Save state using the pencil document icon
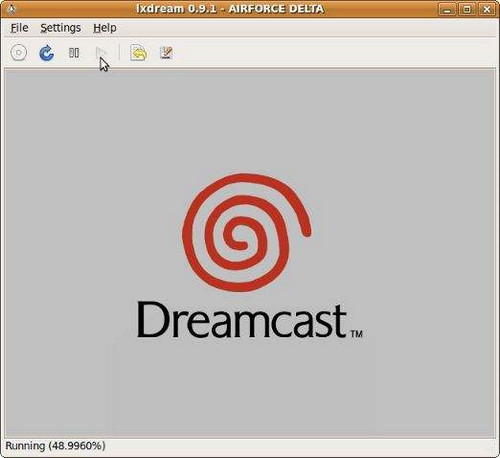Viewport: 500px width, 458px height. [x=166, y=53]
